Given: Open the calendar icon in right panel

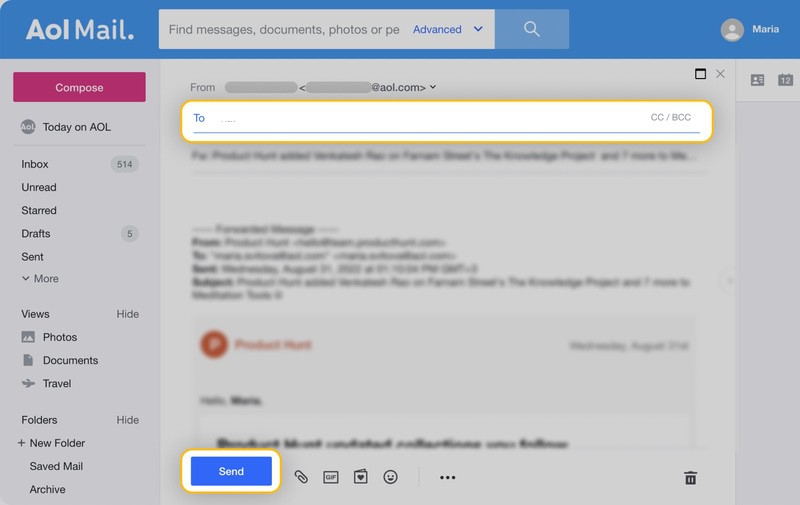Looking at the screenshot, I should (785, 80).
